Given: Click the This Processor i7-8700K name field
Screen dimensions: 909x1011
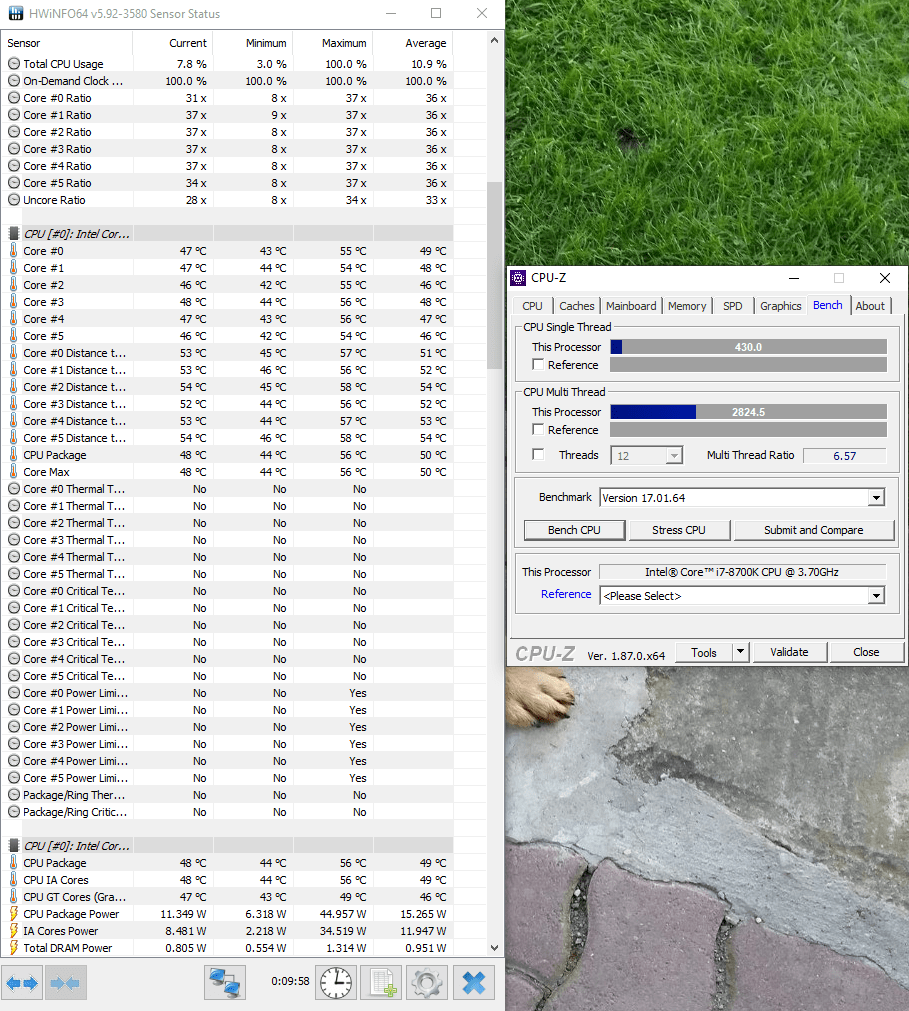Looking at the screenshot, I should [742, 572].
